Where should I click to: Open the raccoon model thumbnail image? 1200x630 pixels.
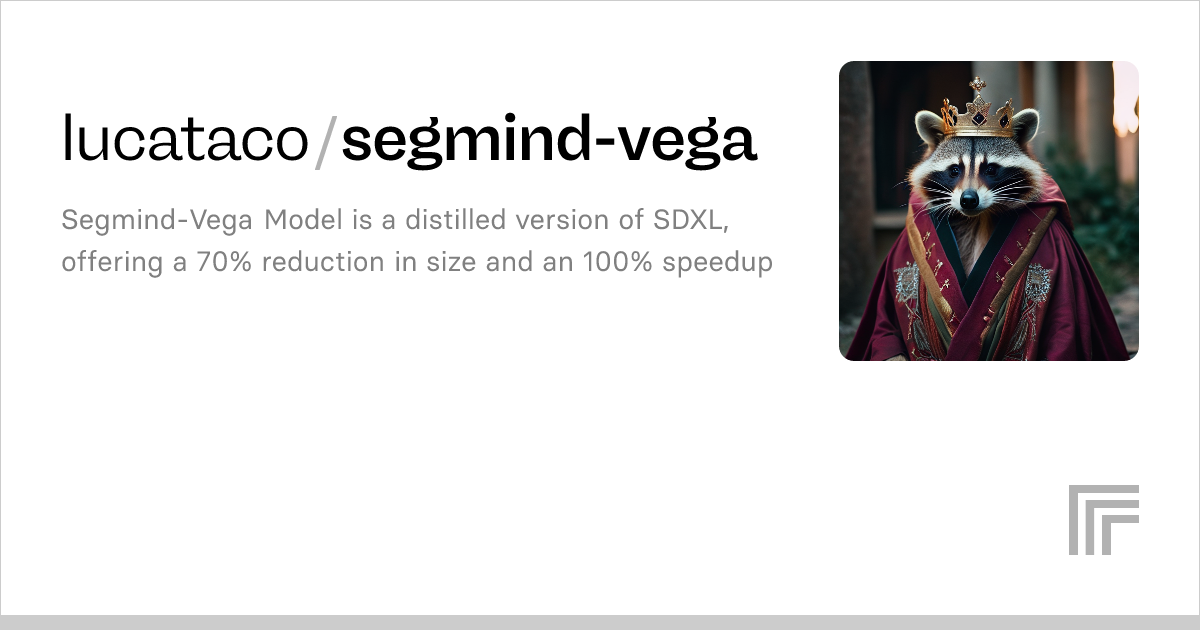[989, 211]
